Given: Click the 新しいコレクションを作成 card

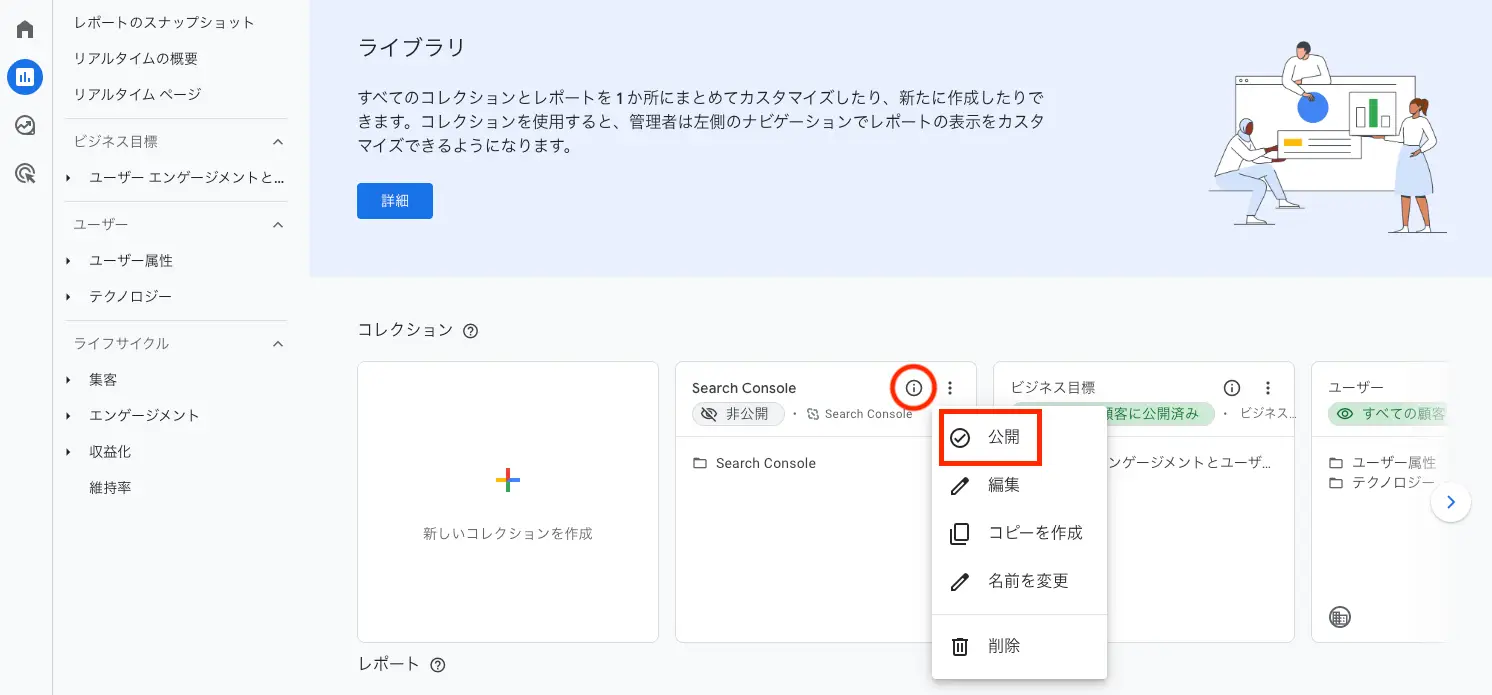Looking at the screenshot, I should [x=508, y=502].
